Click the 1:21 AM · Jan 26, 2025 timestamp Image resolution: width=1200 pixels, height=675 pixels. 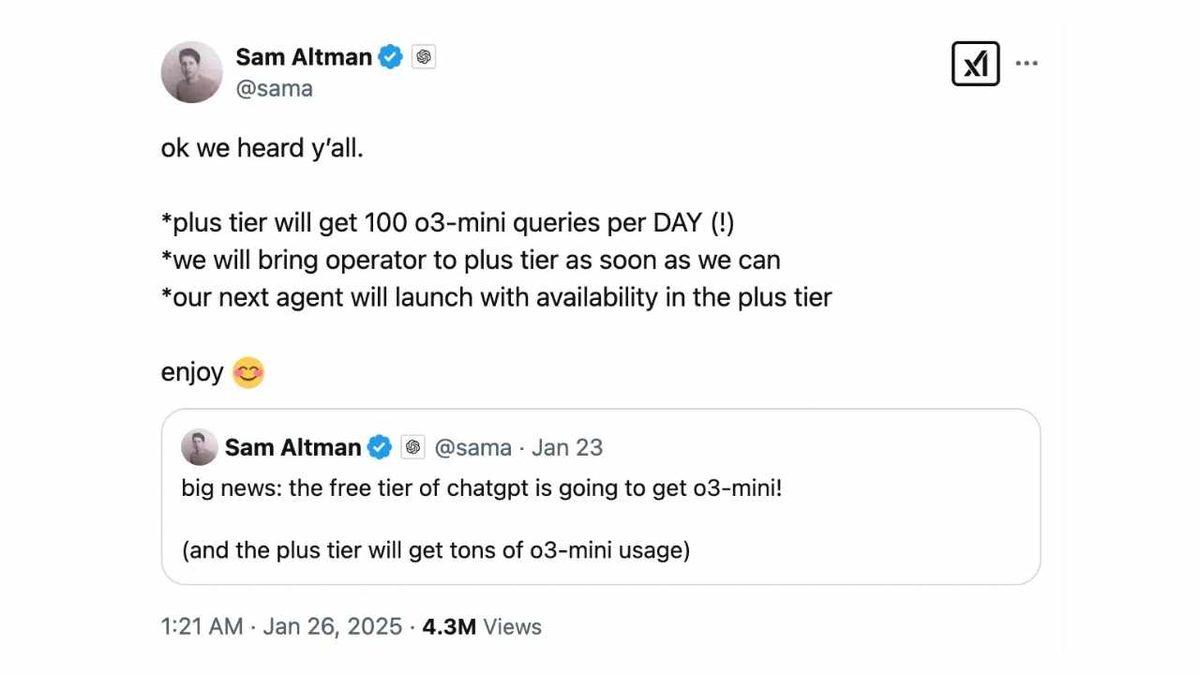(x=281, y=627)
